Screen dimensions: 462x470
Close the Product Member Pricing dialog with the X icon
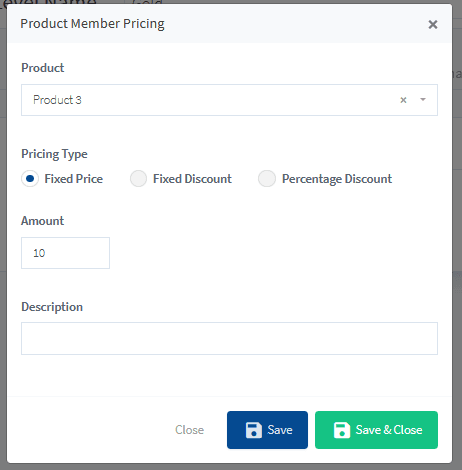[x=433, y=24]
